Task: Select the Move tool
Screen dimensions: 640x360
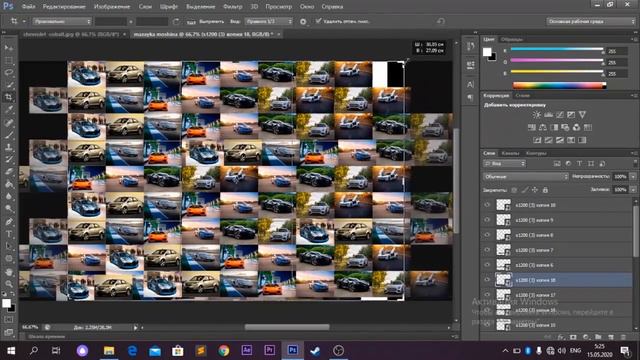Action: click(x=9, y=47)
